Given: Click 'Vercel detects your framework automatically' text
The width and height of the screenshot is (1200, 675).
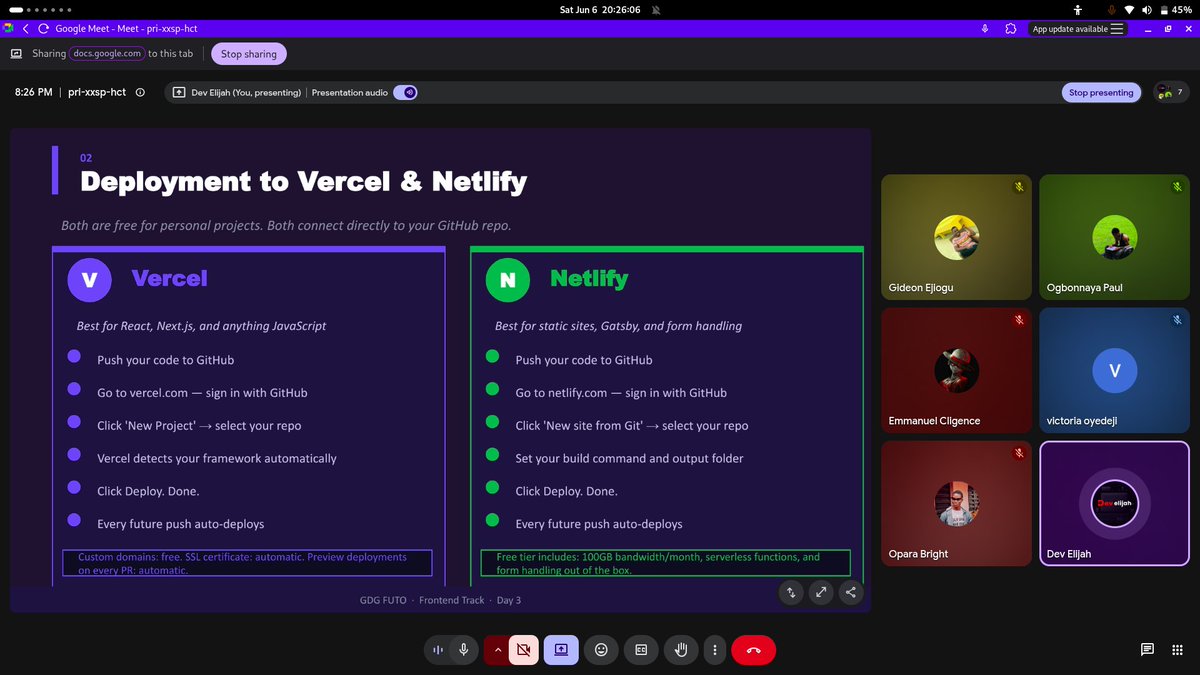Looking at the screenshot, I should coord(217,458).
